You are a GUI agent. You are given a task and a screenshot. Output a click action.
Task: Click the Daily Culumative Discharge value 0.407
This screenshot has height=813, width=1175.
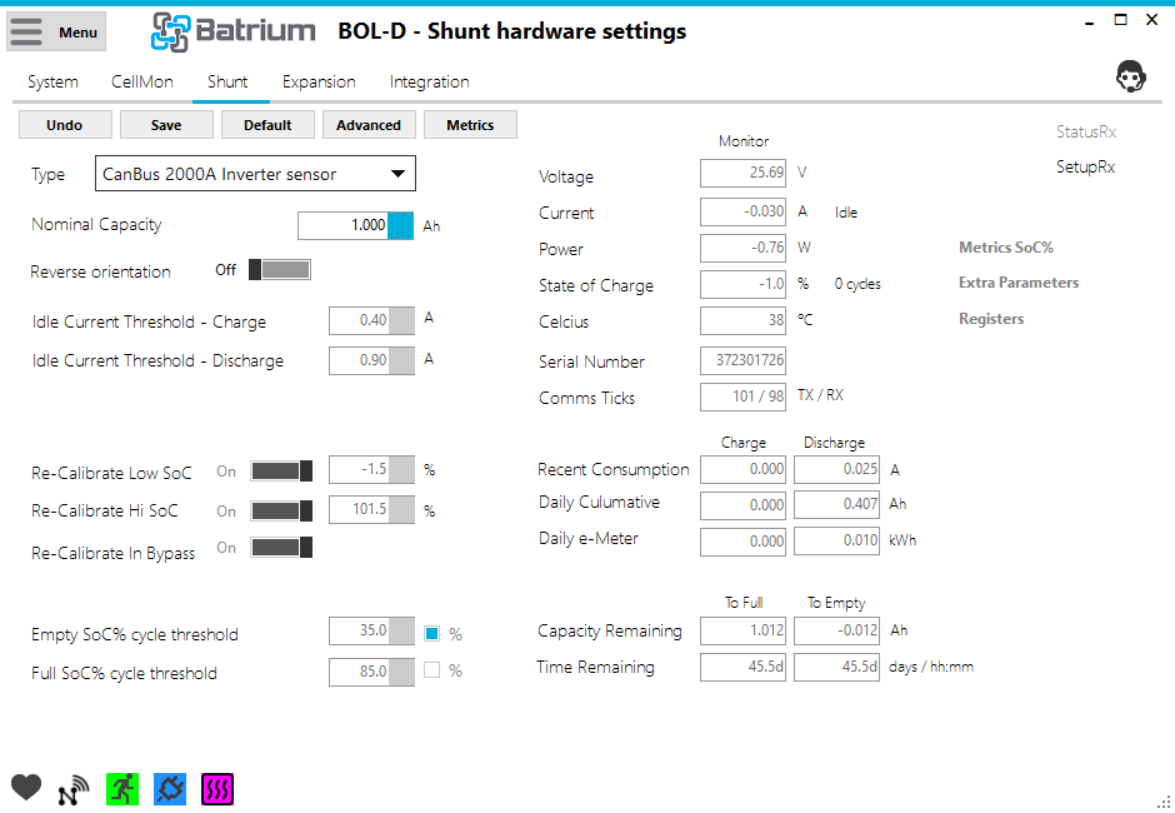836,504
